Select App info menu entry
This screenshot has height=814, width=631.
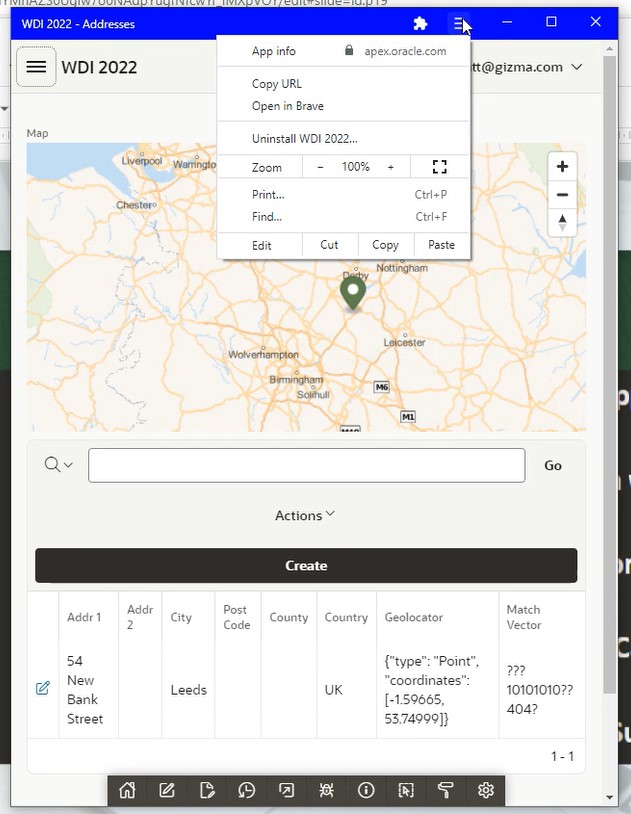pyautogui.click(x=274, y=51)
